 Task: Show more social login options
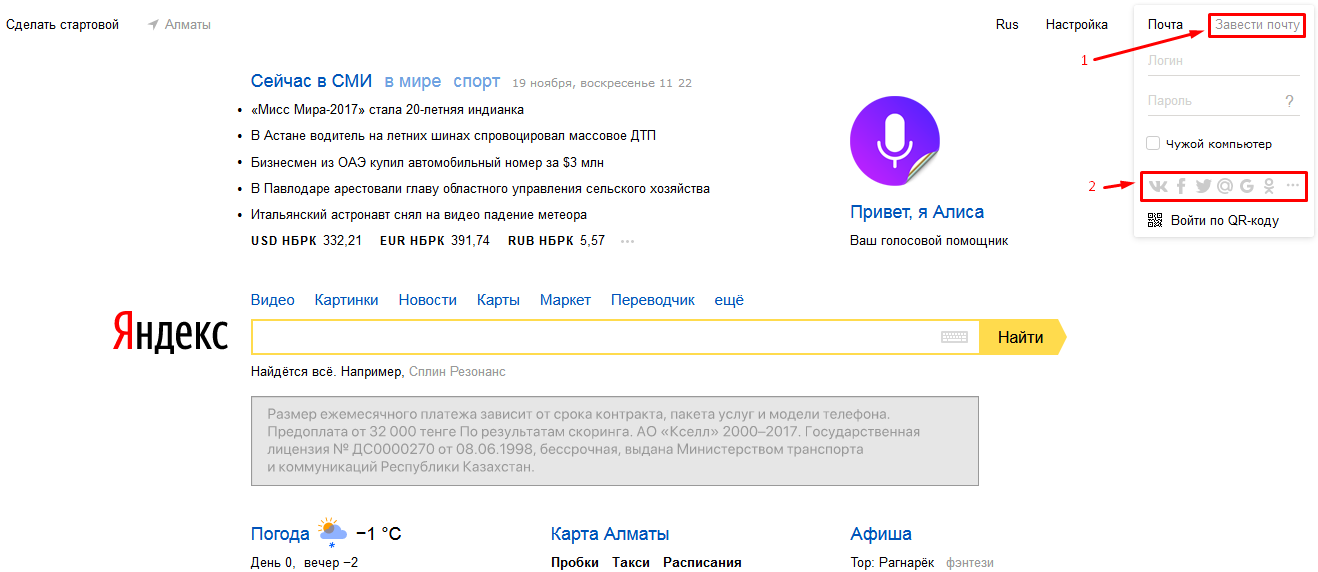(x=1293, y=185)
